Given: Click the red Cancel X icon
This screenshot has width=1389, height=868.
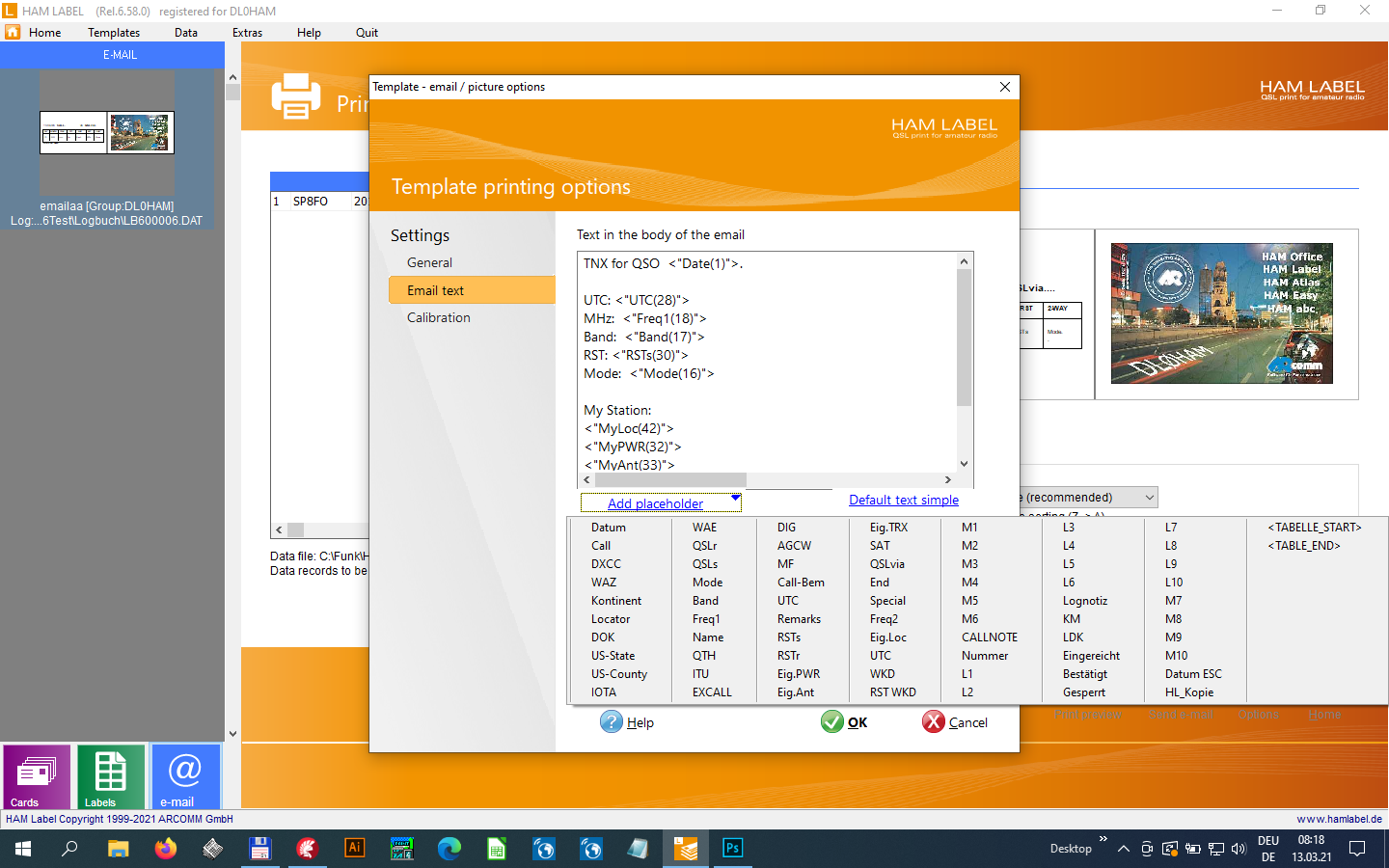Looking at the screenshot, I should coord(934,721).
